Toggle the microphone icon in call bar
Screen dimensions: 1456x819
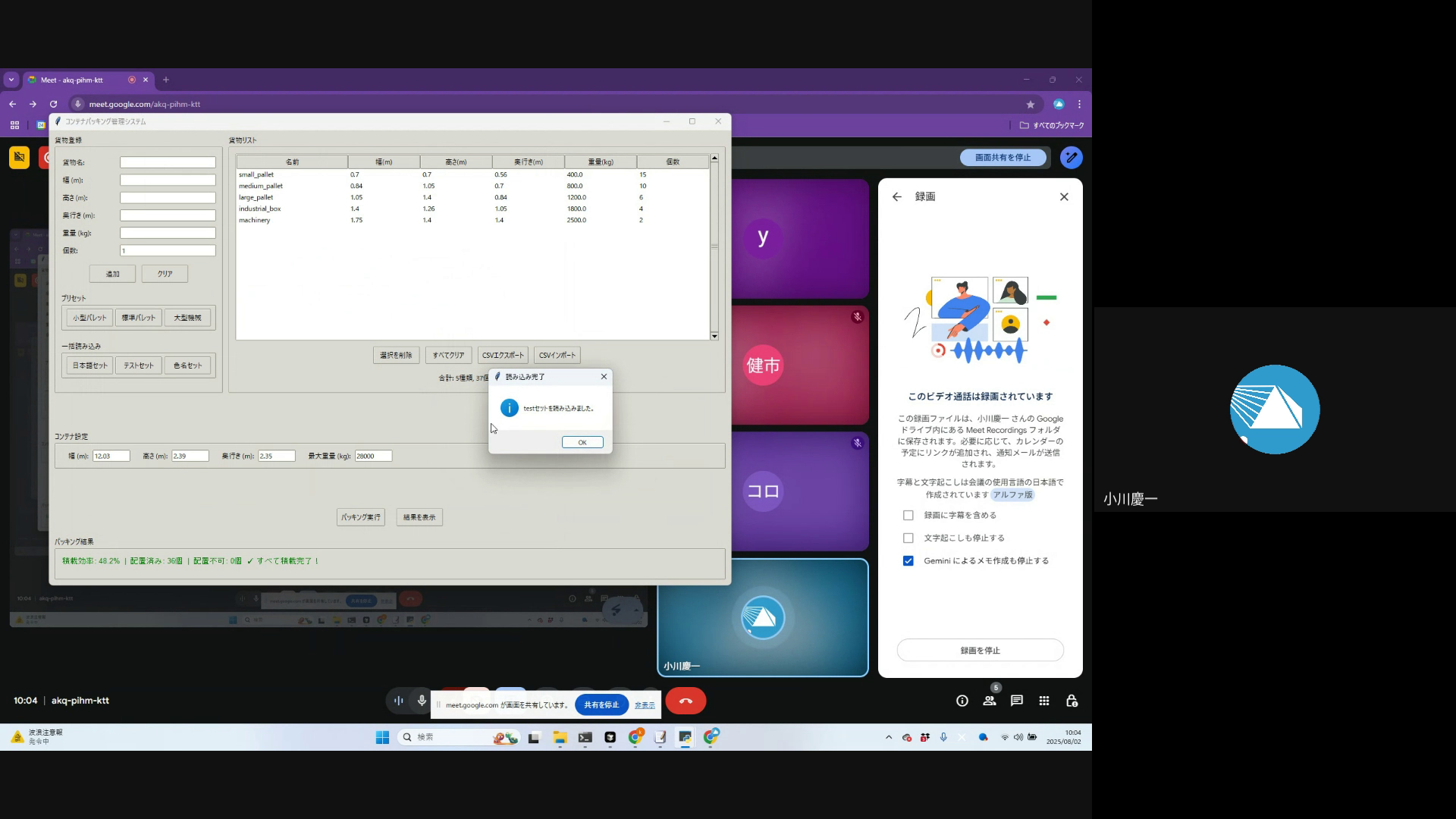coord(422,701)
